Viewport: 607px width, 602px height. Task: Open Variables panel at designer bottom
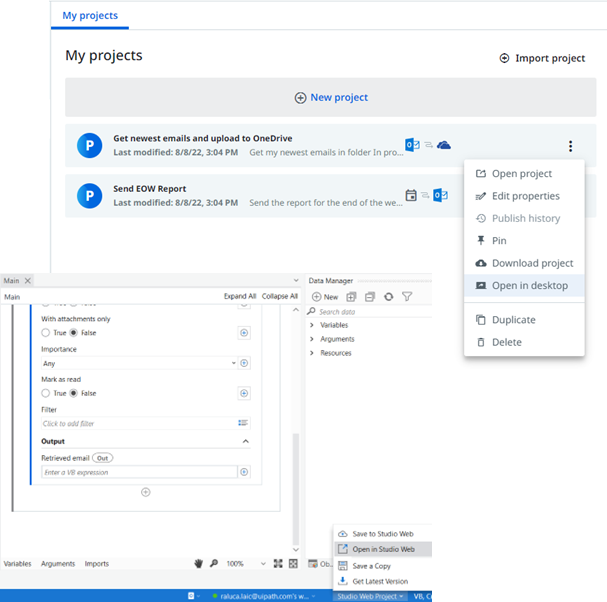pyautogui.click(x=17, y=564)
